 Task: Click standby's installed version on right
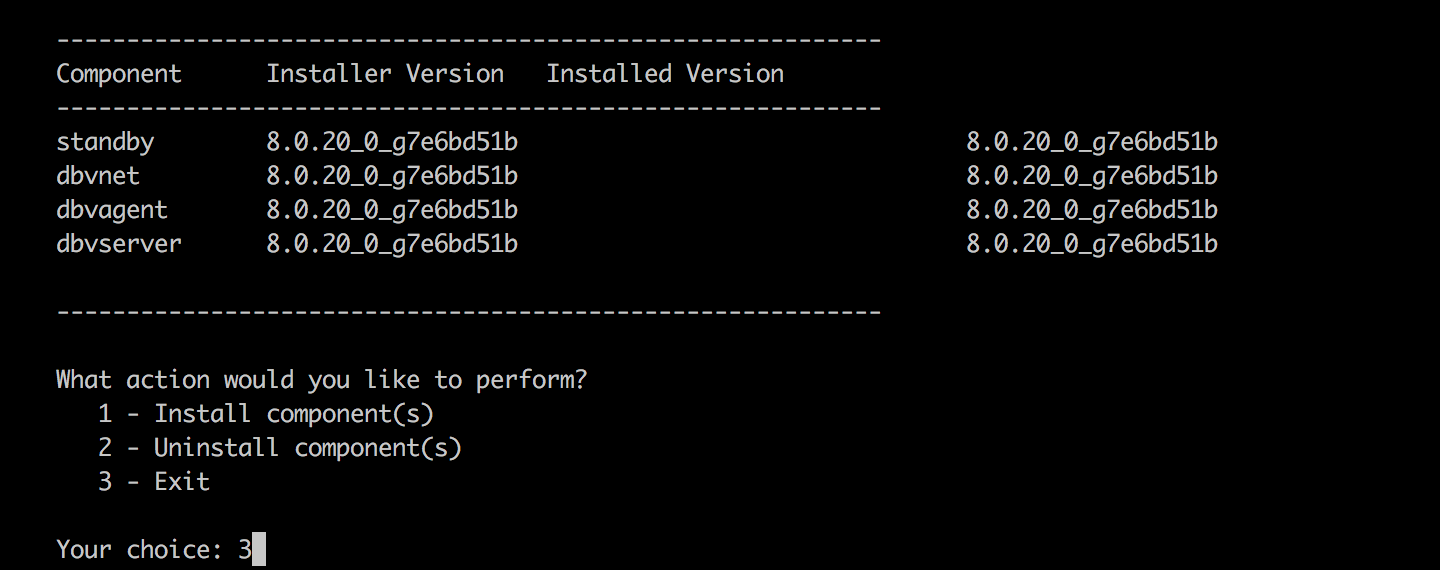click(1092, 142)
